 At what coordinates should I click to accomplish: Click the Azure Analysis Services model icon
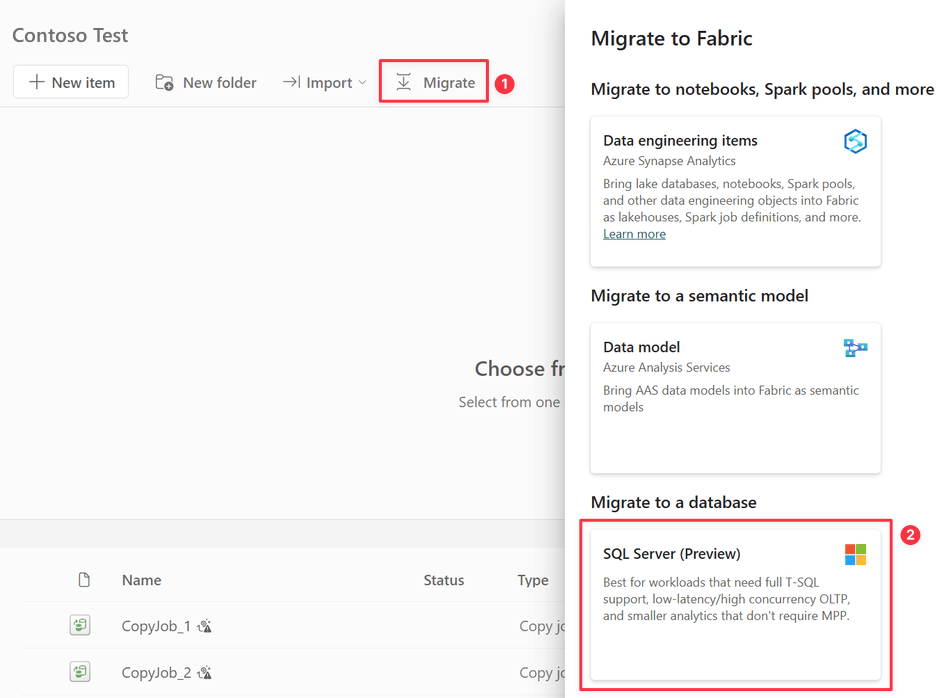(855, 348)
